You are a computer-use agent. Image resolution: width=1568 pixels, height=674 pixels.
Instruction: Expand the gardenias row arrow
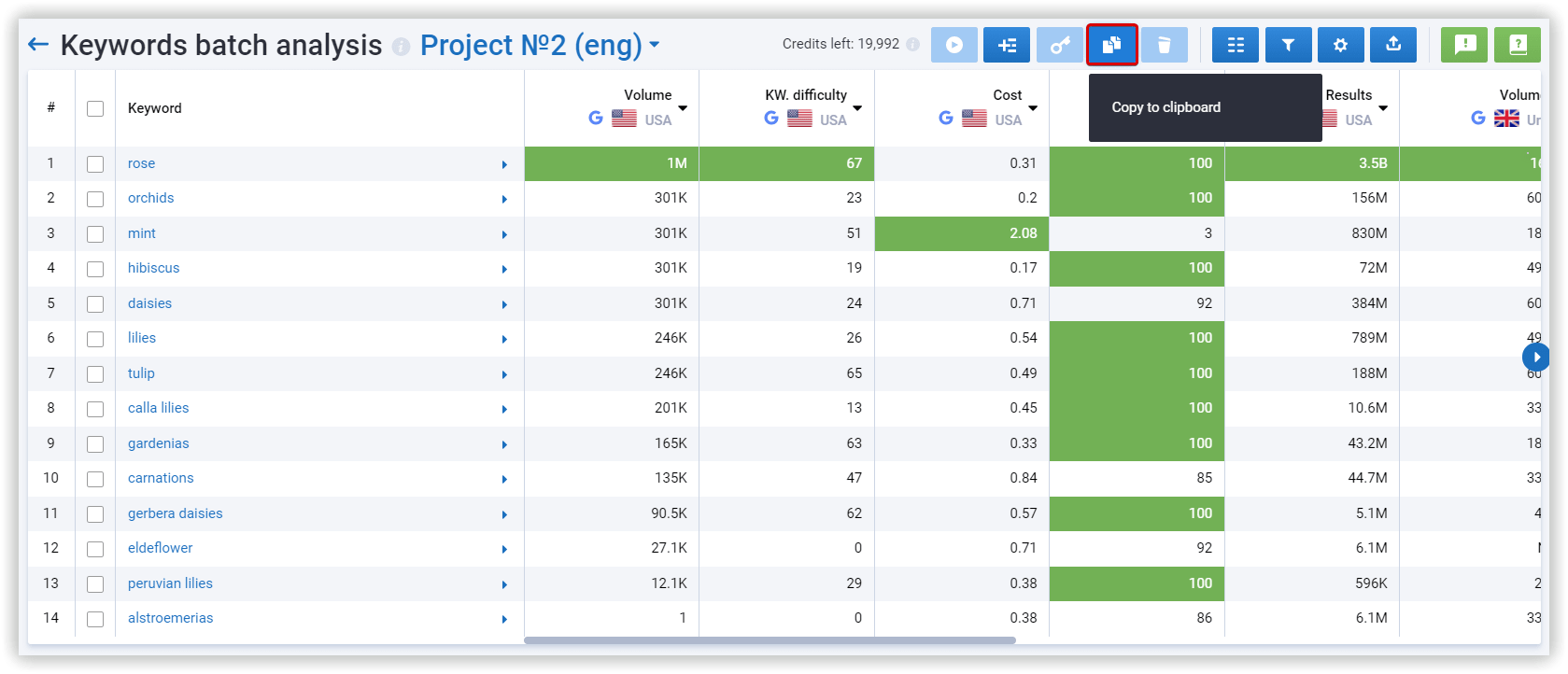point(504,444)
